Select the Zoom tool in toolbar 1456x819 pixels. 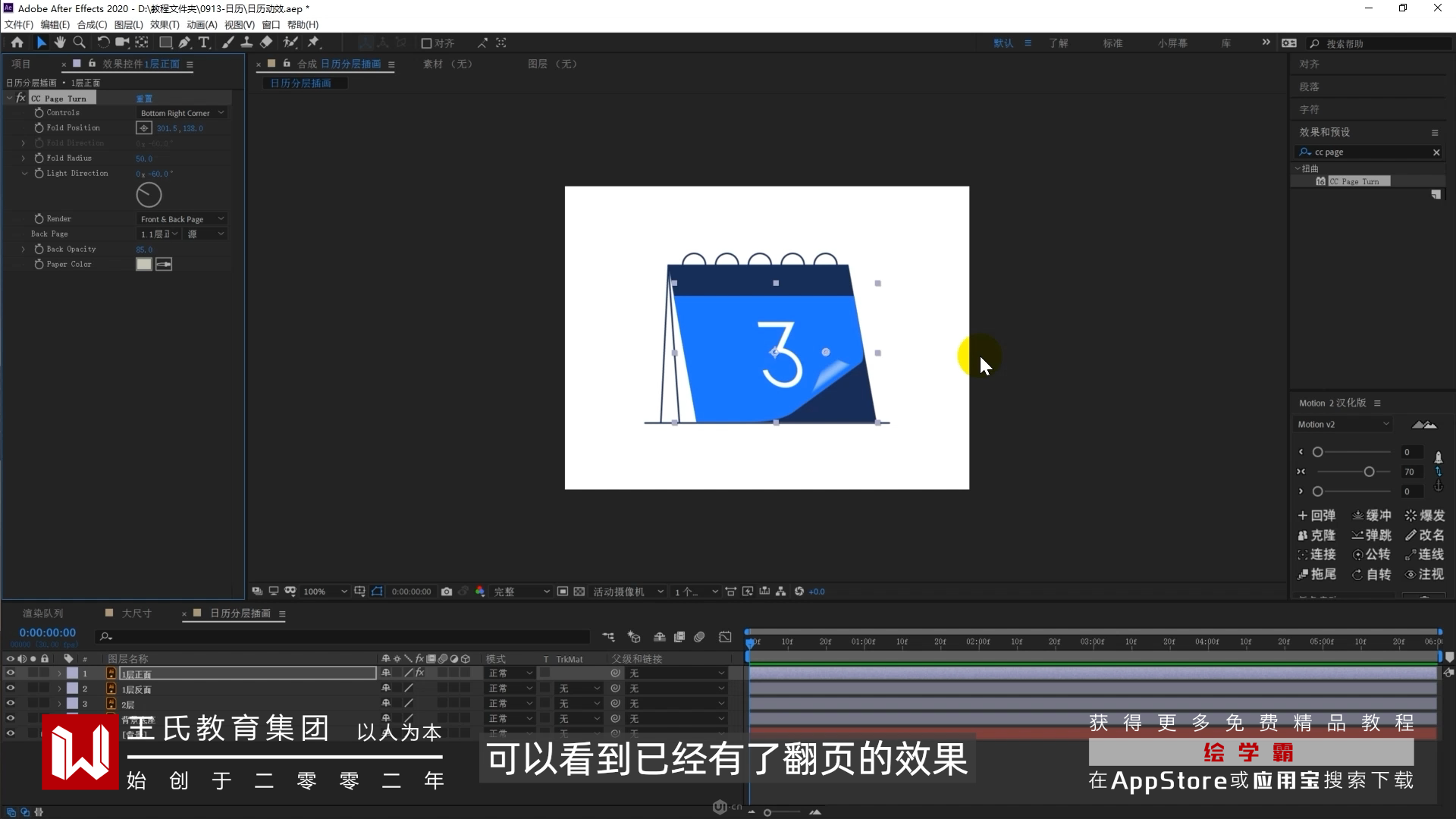(x=79, y=42)
